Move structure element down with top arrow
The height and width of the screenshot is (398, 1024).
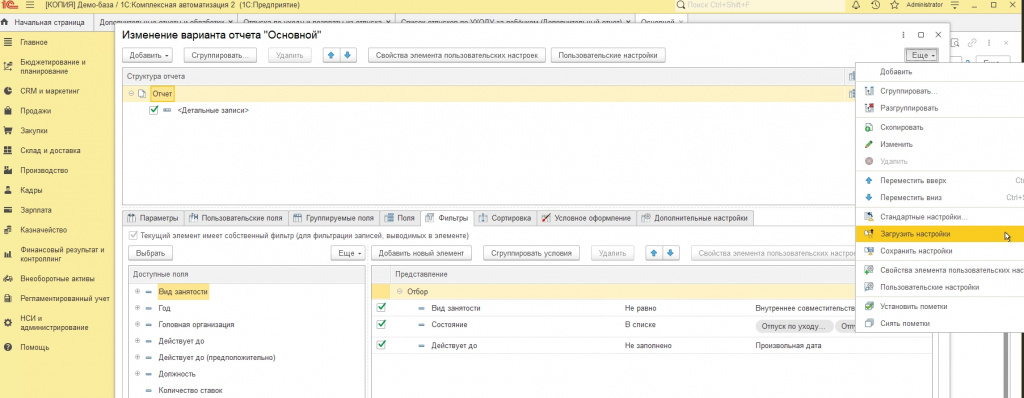point(347,56)
